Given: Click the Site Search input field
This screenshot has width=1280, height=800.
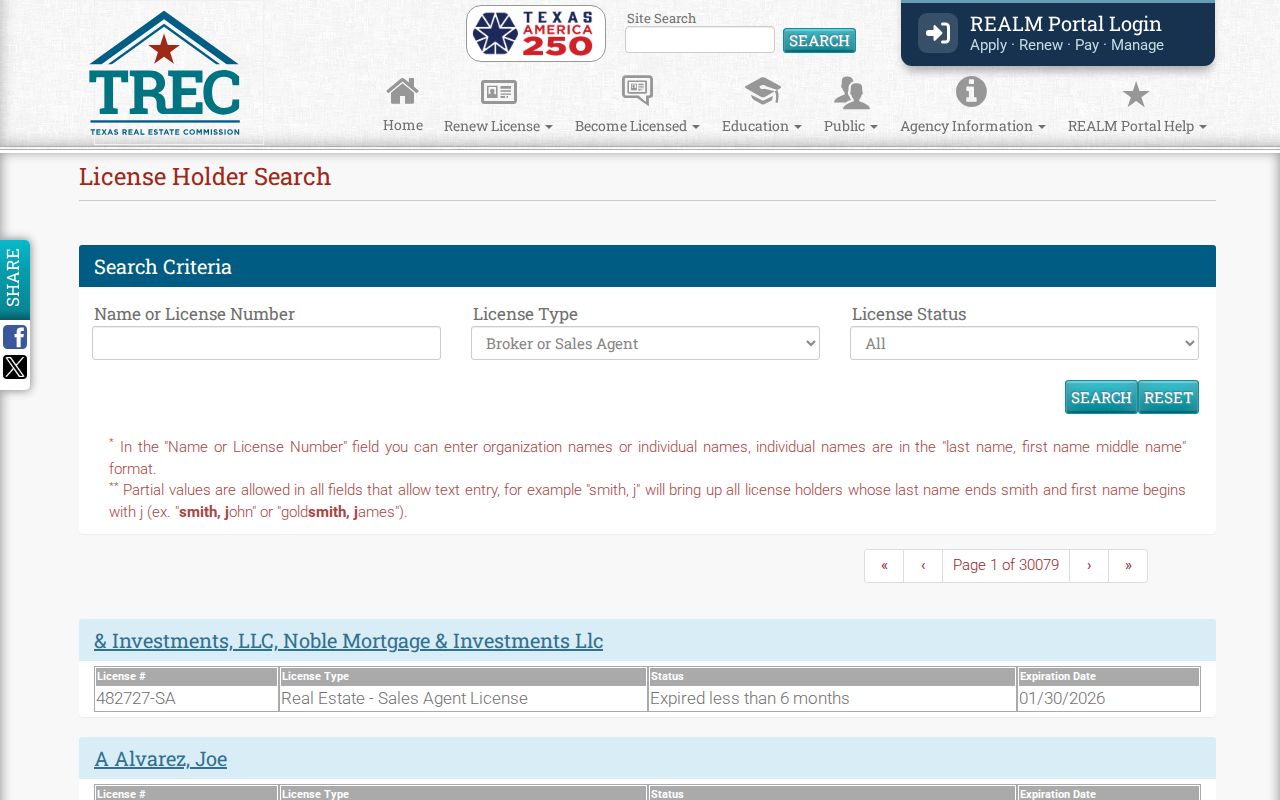Looking at the screenshot, I should [x=700, y=40].
